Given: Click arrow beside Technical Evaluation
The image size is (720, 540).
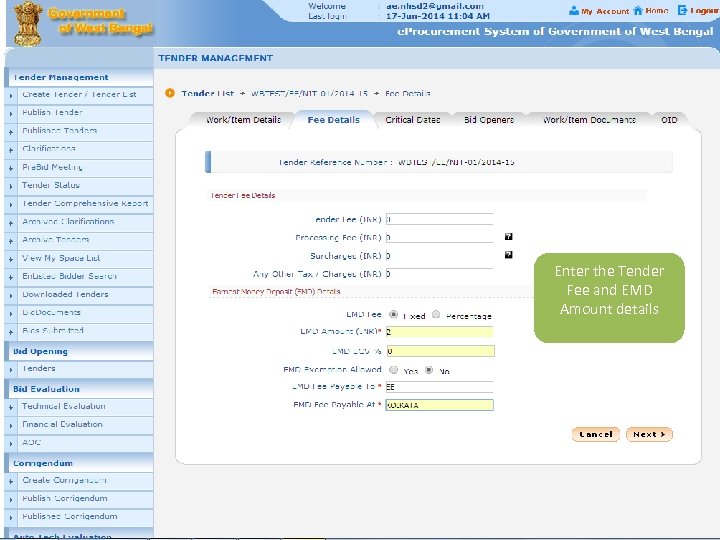Looking at the screenshot, I should click(x=11, y=408).
